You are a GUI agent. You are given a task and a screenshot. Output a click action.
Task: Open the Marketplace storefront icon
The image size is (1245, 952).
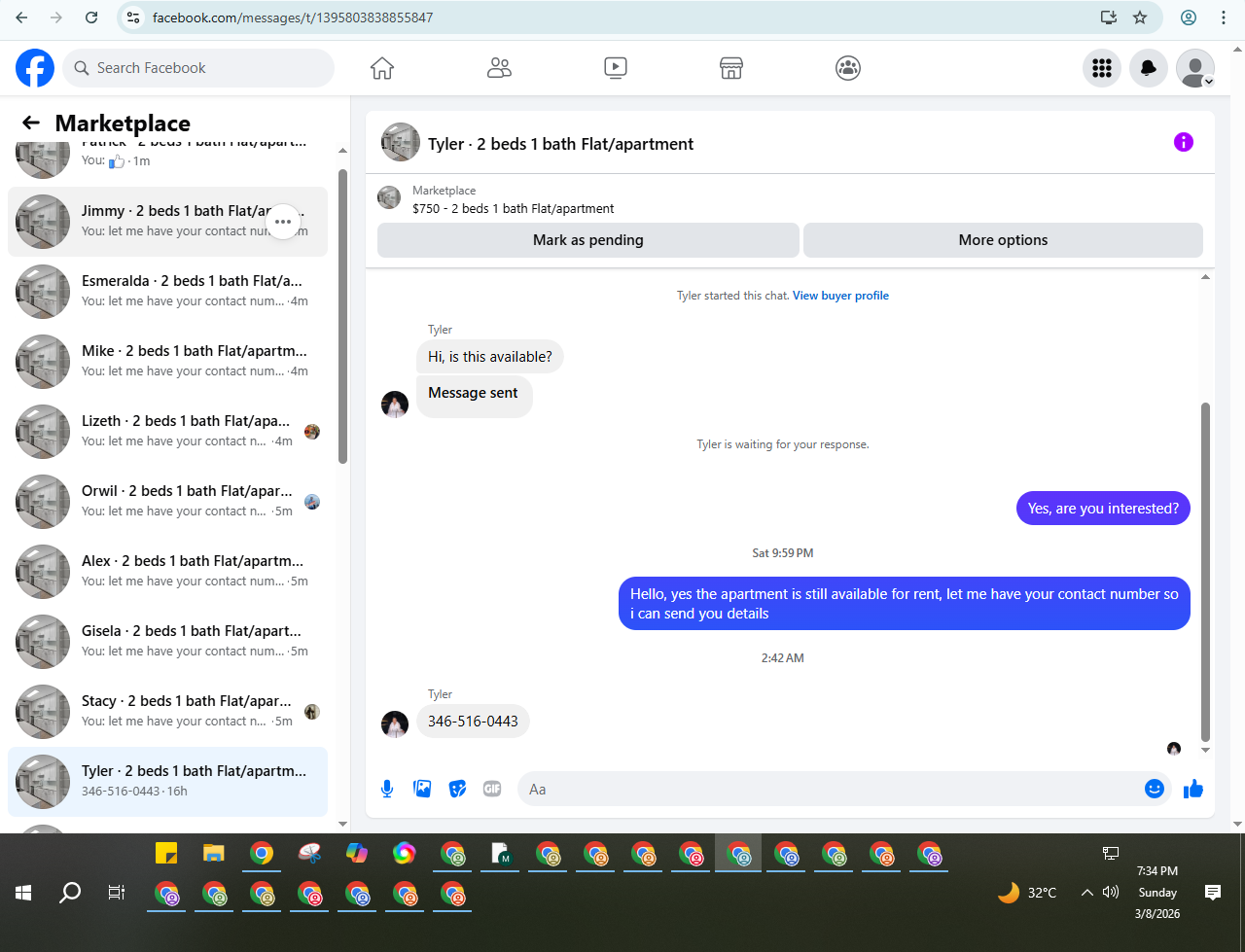click(x=731, y=68)
